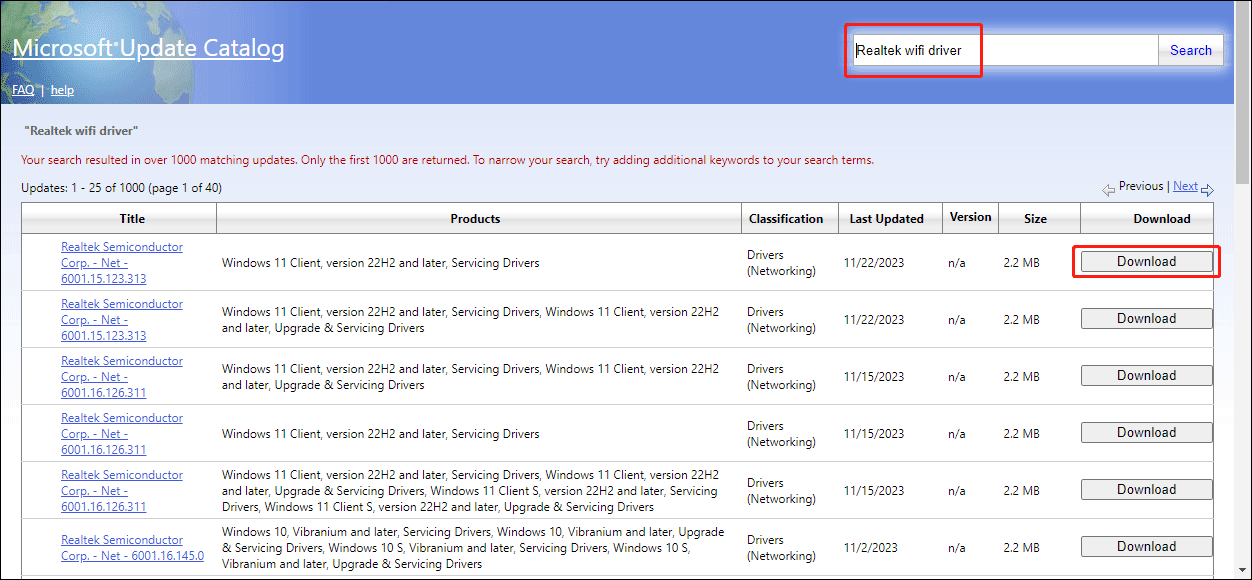Download the third listed Realtek driver
Image resolution: width=1252 pixels, height=580 pixels.
pos(1146,375)
